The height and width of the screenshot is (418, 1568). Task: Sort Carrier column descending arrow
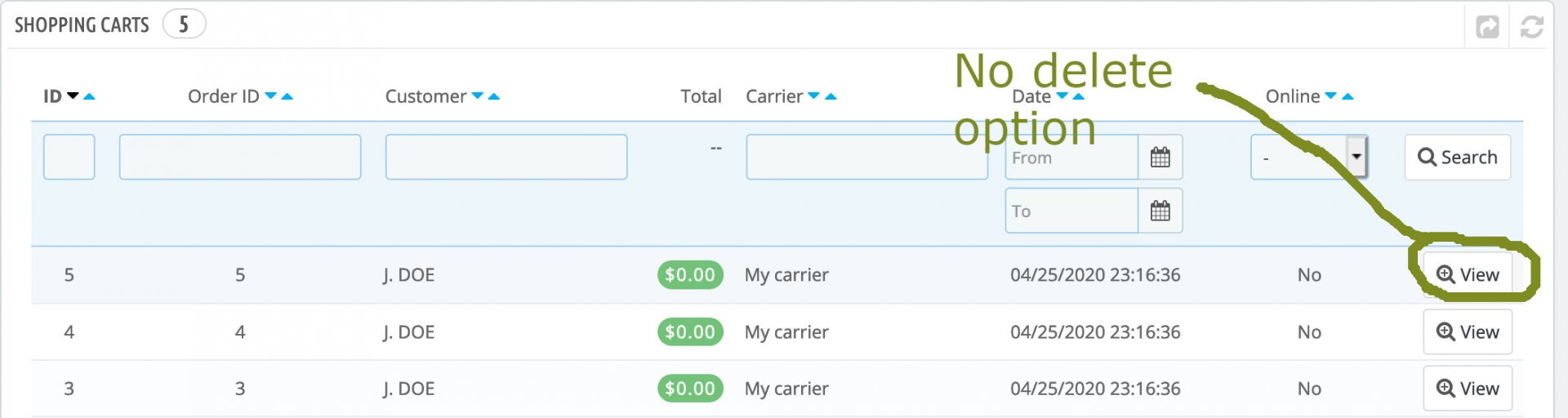(813, 96)
